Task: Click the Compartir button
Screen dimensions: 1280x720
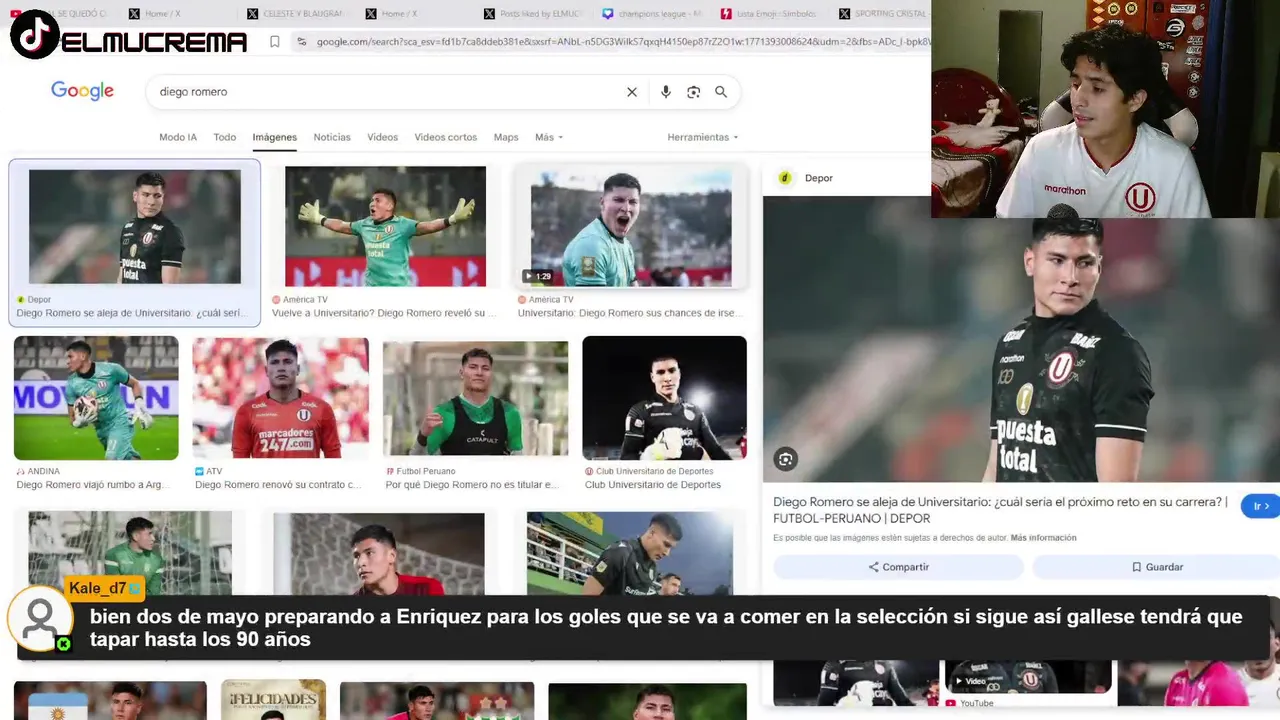Action: pos(898,567)
